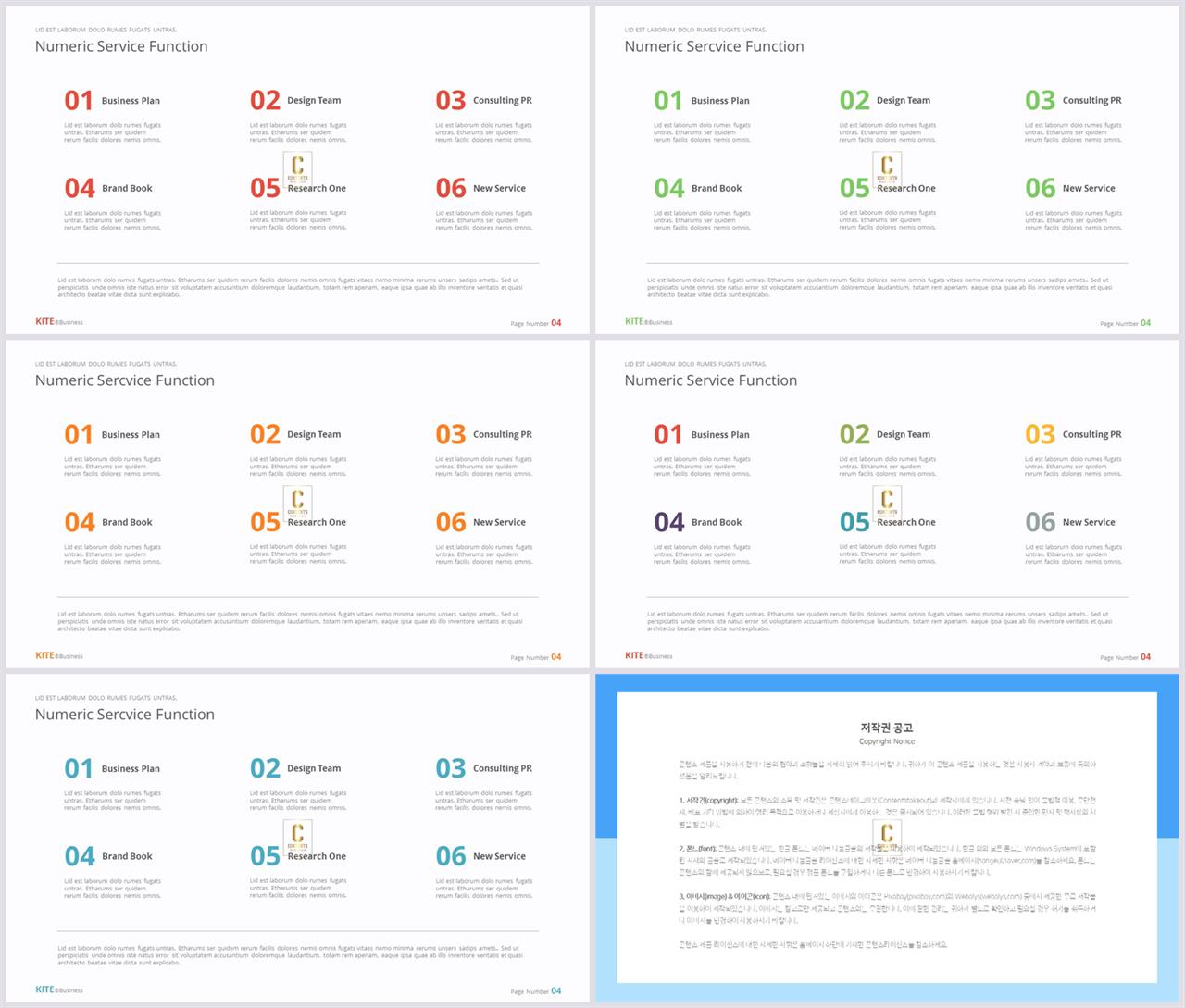The height and width of the screenshot is (1008, 1185).
Task: Select 'Consulting PR' on the orange-numbered slide
Action: 502,435
